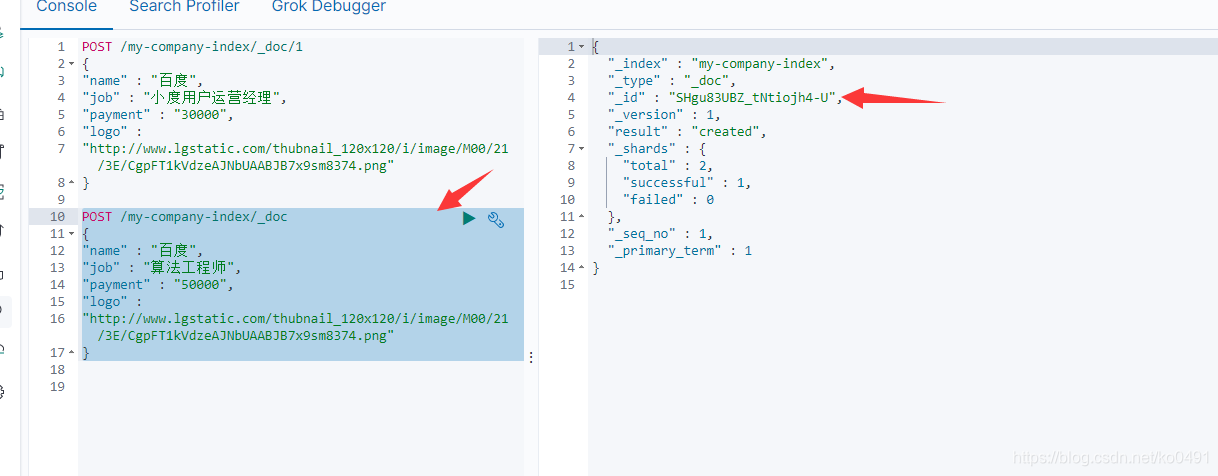
Task: Click the job value 小度用户运营经理
Action: [215, 98]
